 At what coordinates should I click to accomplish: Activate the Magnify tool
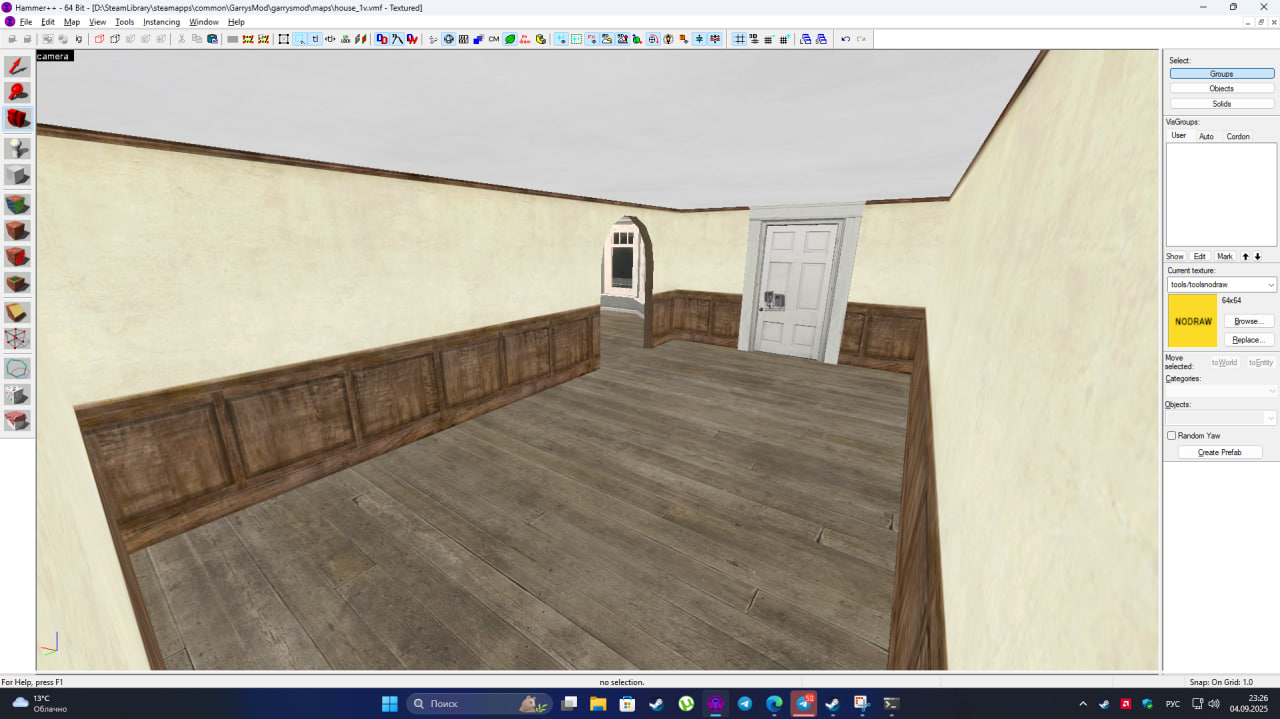(17, 93)
